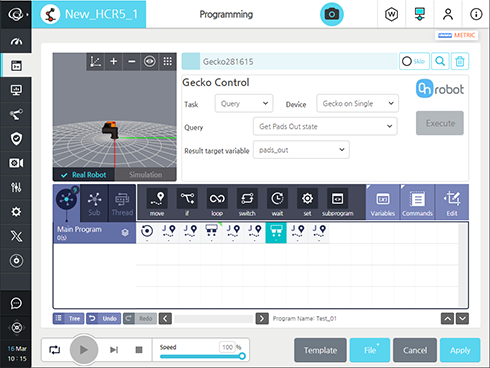Click the Template button
490x368 pixels.
coord(320,350)
